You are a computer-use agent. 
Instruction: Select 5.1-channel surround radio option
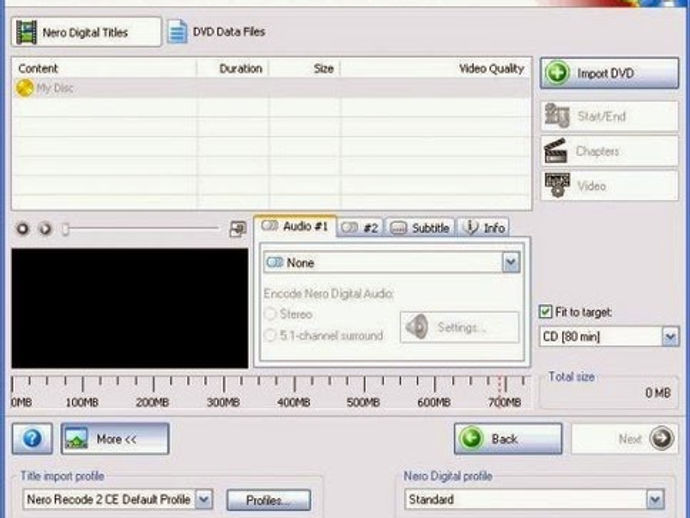coord(270,336)
